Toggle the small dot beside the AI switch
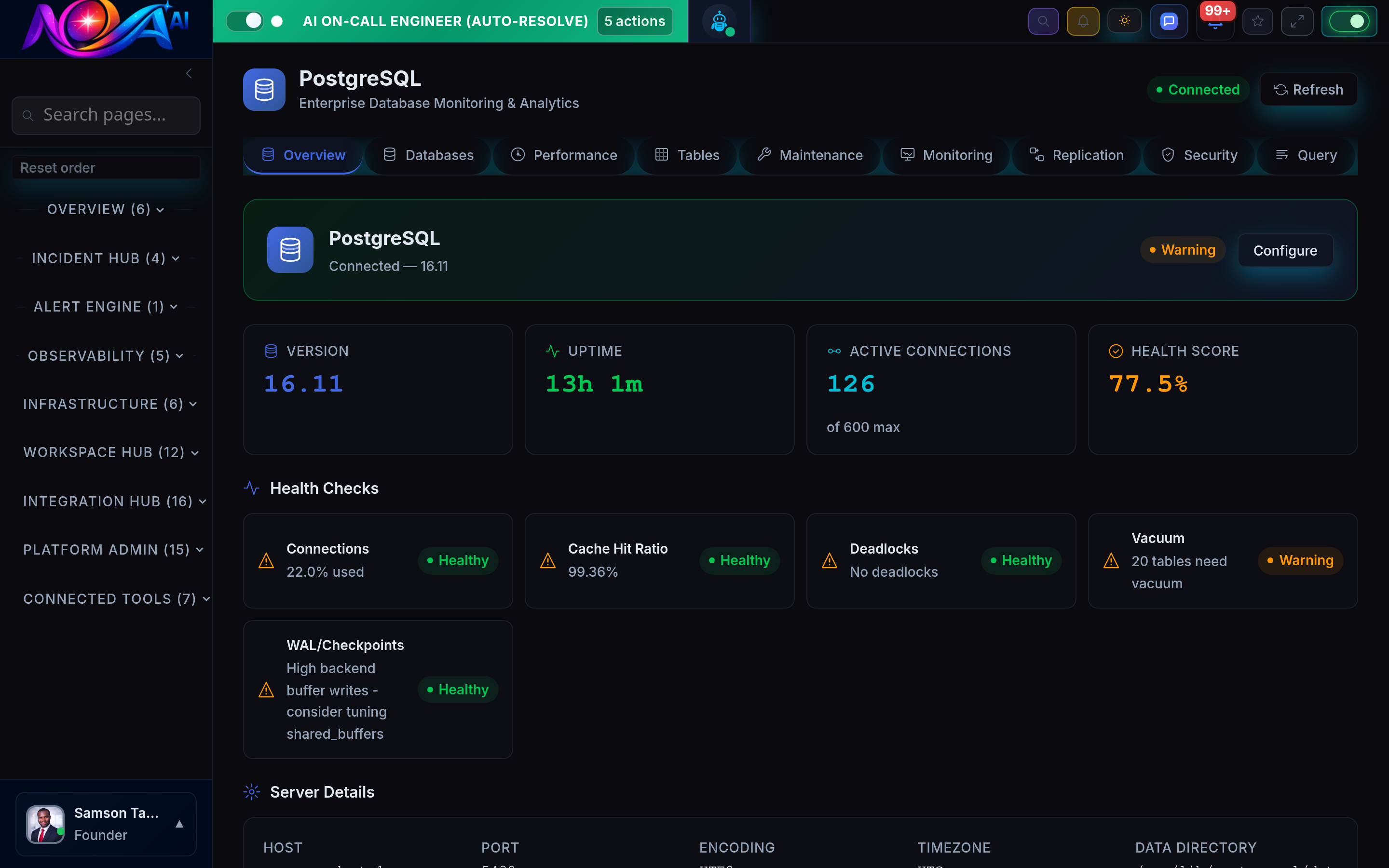Image resolution: width=1389 pixels, height=868 pixels. tap(278, 21)
